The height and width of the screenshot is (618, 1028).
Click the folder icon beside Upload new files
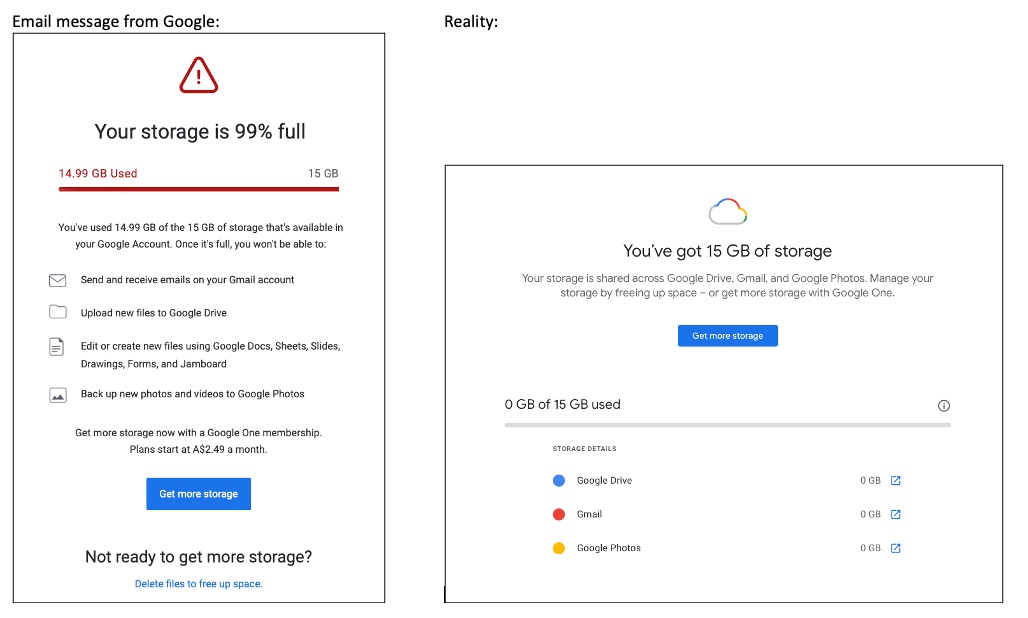pyautogui.click(x=58, y=312)
